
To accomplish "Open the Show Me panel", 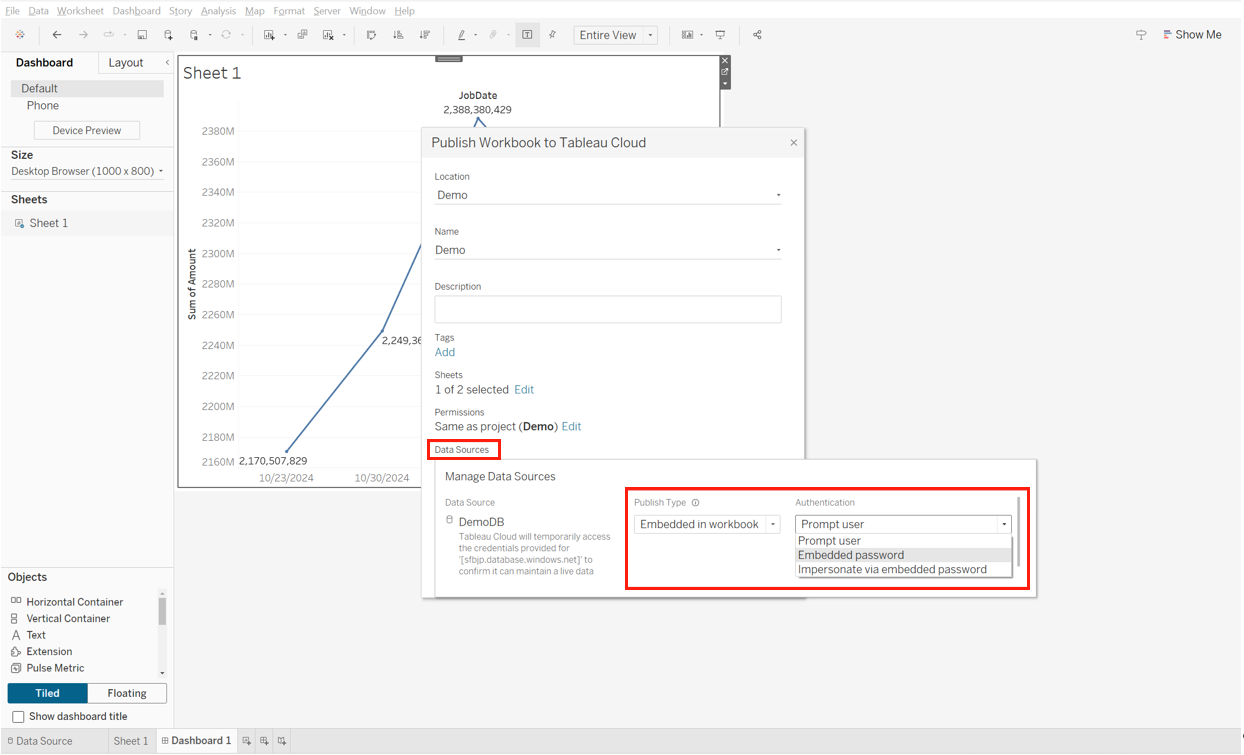I will click(x=1193, y=34).
